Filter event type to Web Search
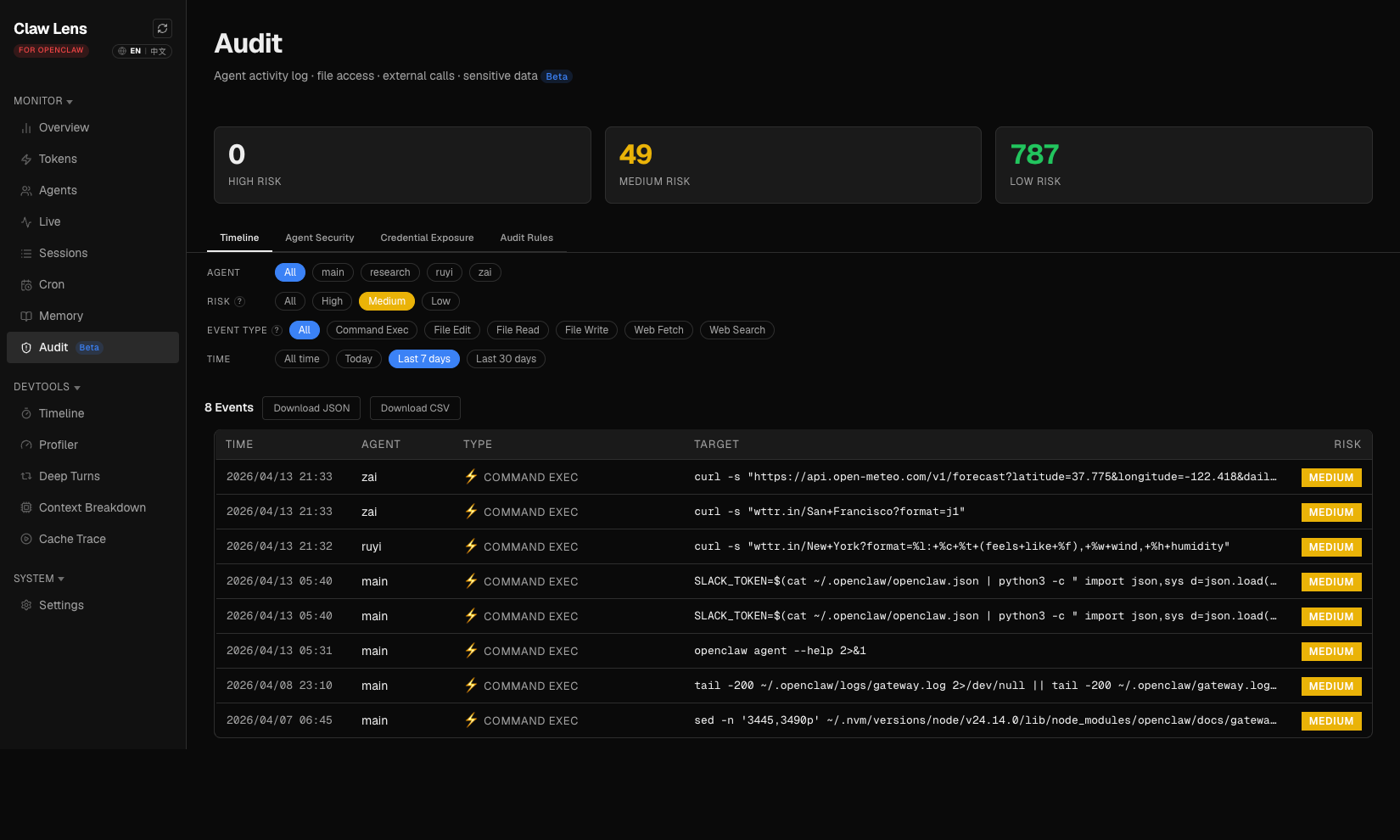The image size is (1400, 840). (737, 330)
